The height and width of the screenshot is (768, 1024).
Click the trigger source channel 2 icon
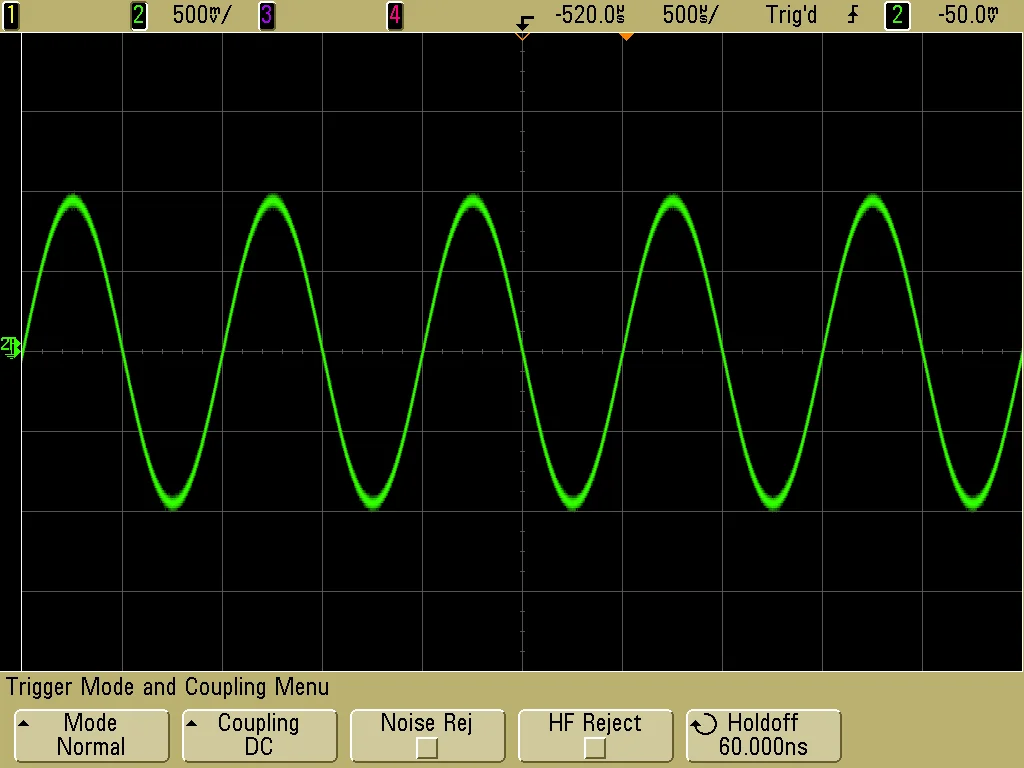(897, 15)
